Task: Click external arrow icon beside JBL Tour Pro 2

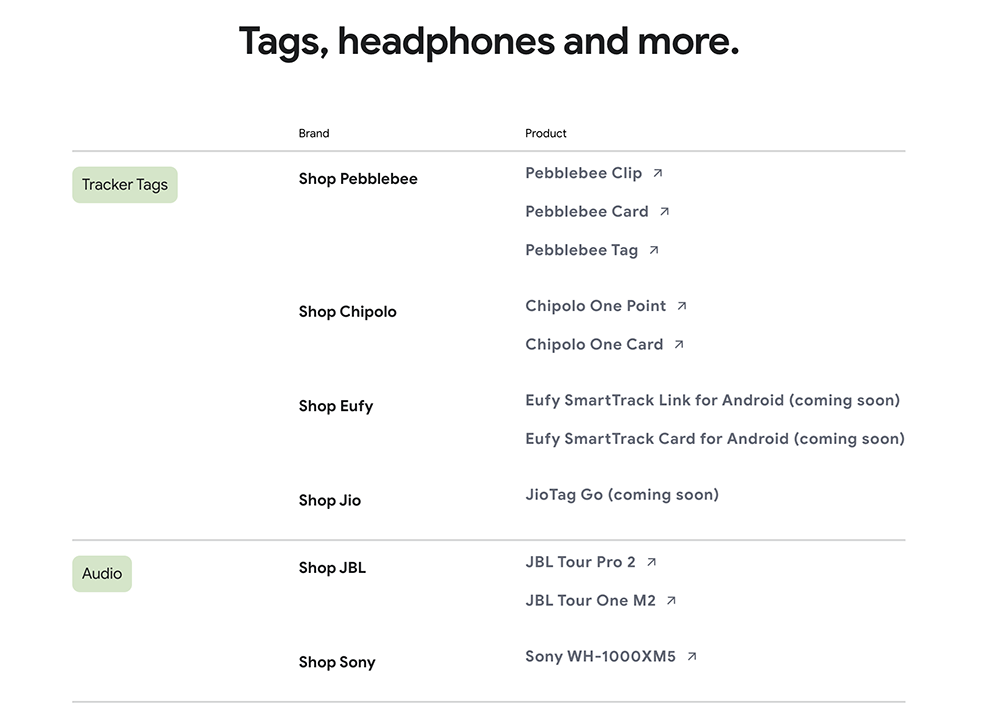Action: click(651, 562)
